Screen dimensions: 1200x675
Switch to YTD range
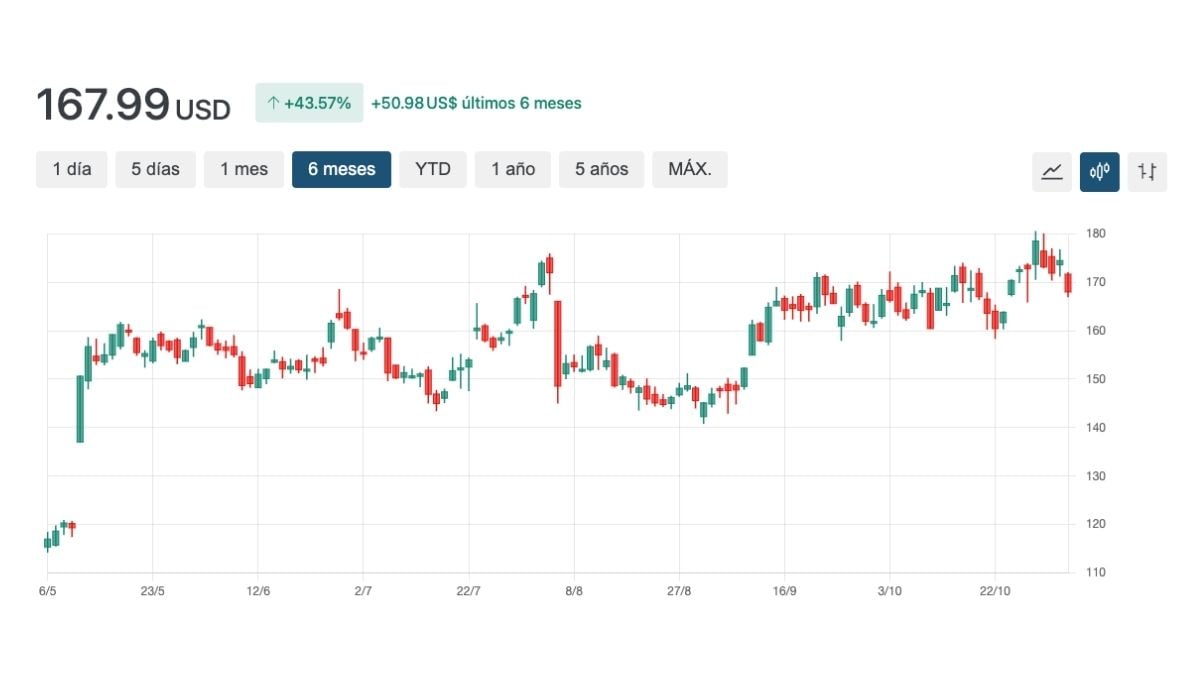click(x=433, y=169)
